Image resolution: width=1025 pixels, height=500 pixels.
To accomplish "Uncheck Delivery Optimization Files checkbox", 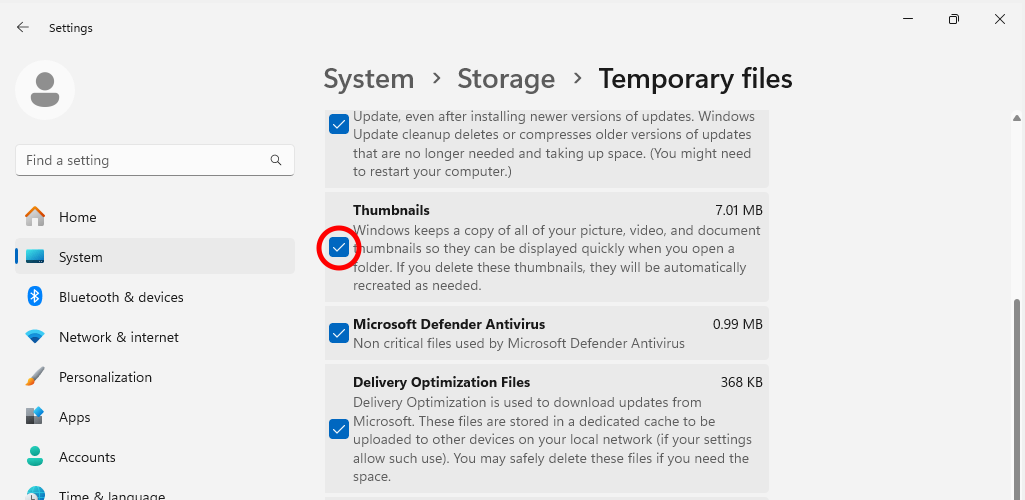I will pos(339,429).
